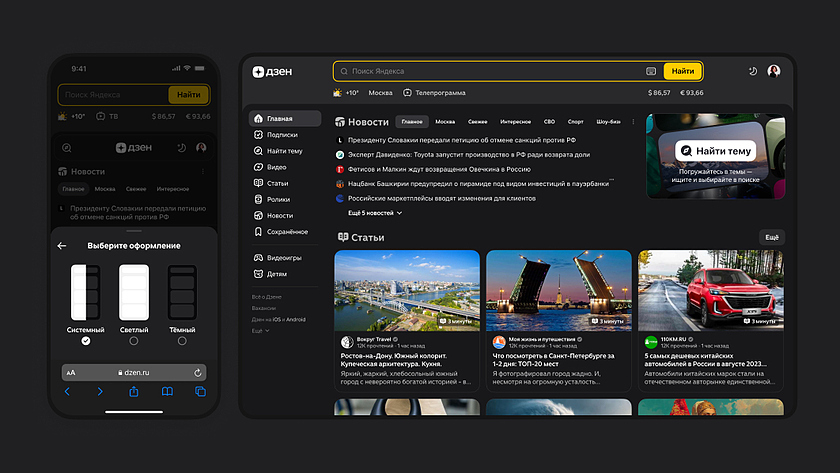
Task: Open the on-screen keyboard icon in search bar
Action: coord(651,72)
